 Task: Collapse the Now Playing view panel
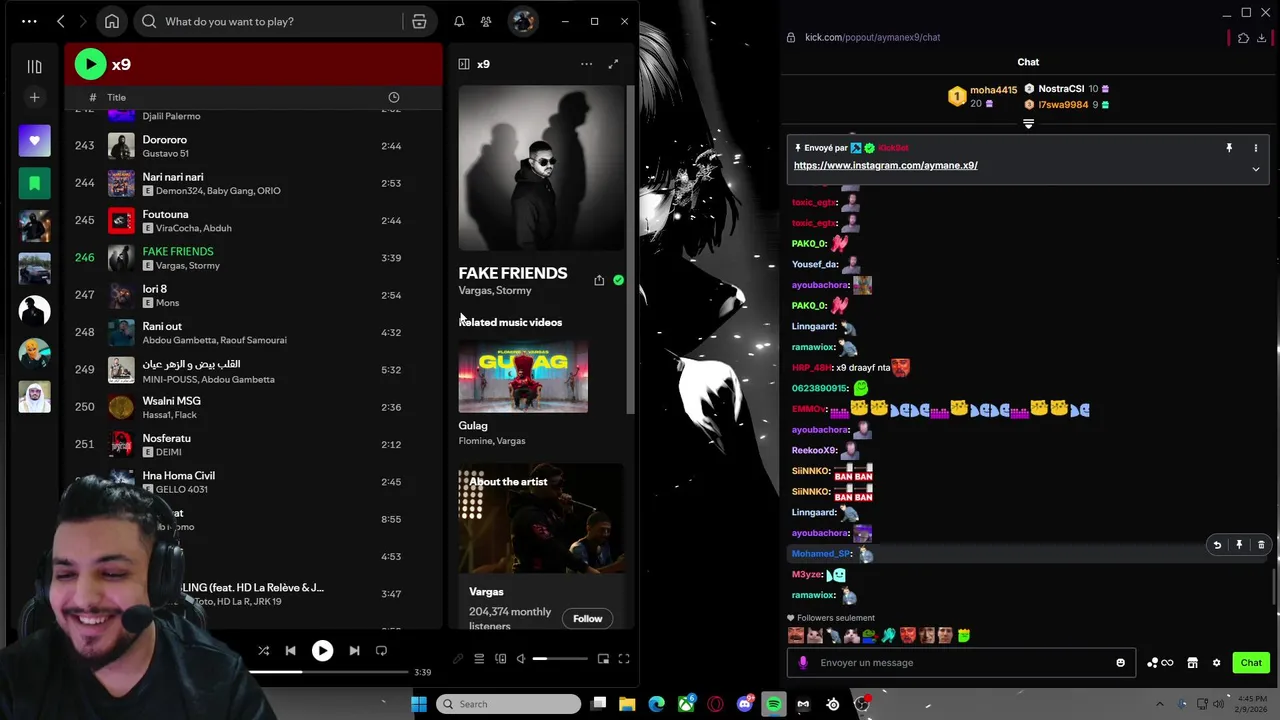464,64
